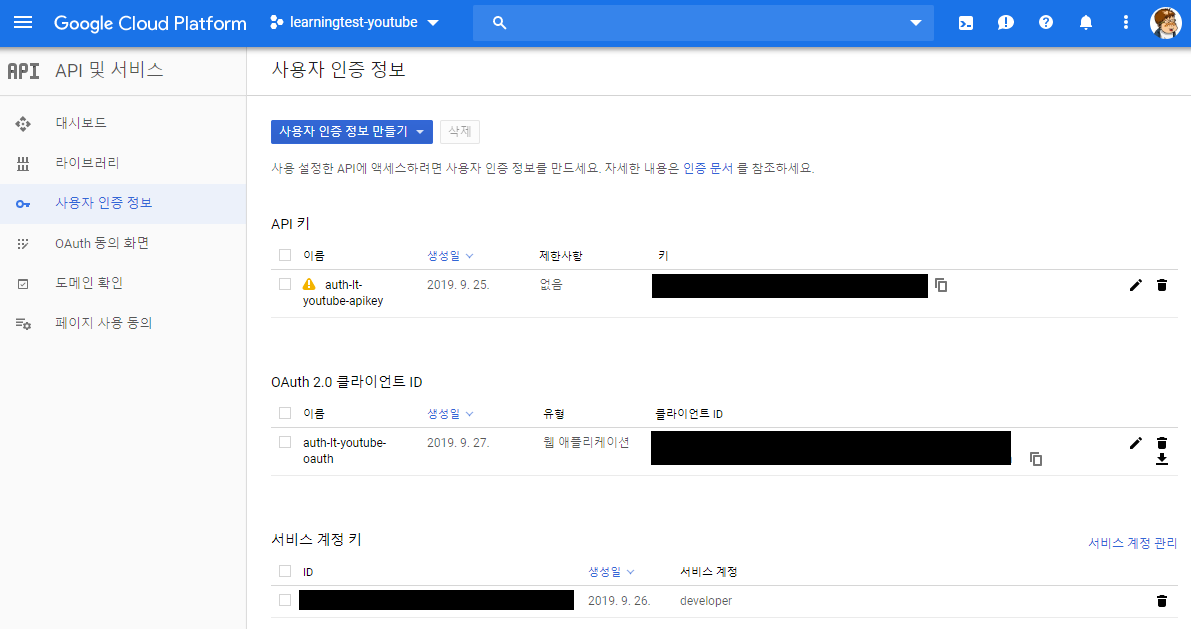Copy the OAuth client ID with copy icon
The height and width of the screenshot is (629, 1191).
1035,459
